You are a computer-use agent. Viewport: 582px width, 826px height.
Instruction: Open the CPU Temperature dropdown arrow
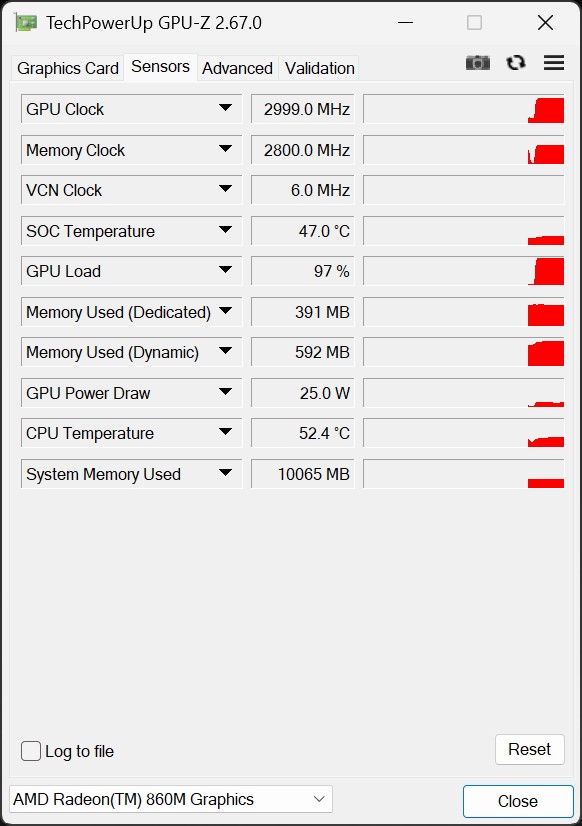click(225, 432)
